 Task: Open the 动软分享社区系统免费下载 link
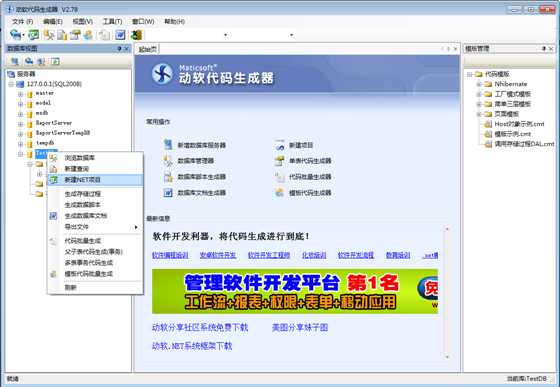pyautogui.click(x=200, y=327)
